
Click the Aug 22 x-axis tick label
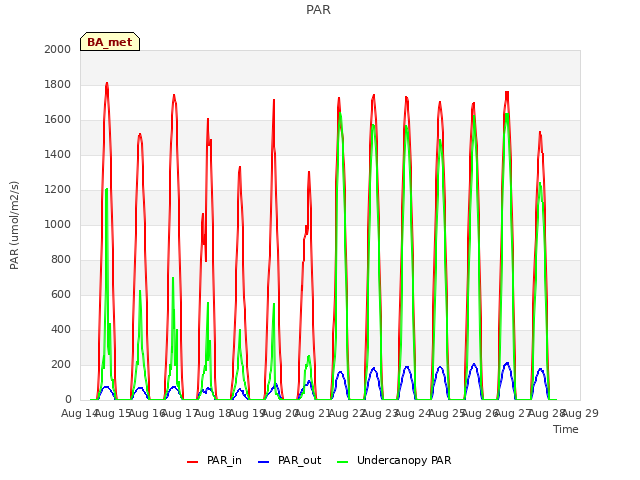(347, 413)
